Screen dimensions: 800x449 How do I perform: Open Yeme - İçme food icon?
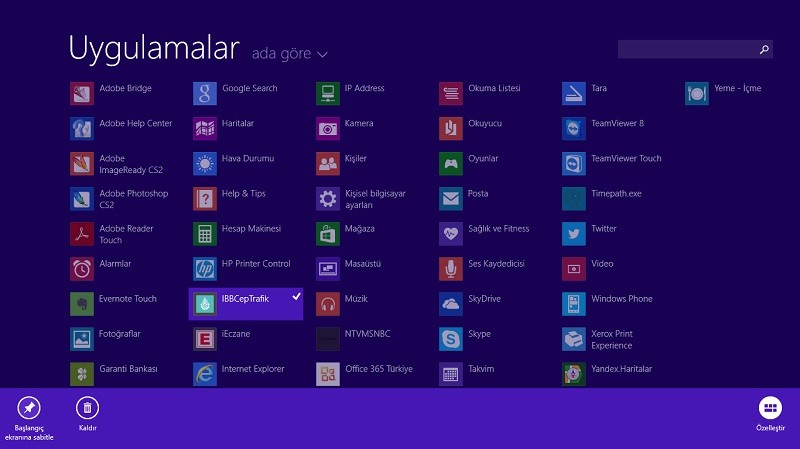(696, 93)
